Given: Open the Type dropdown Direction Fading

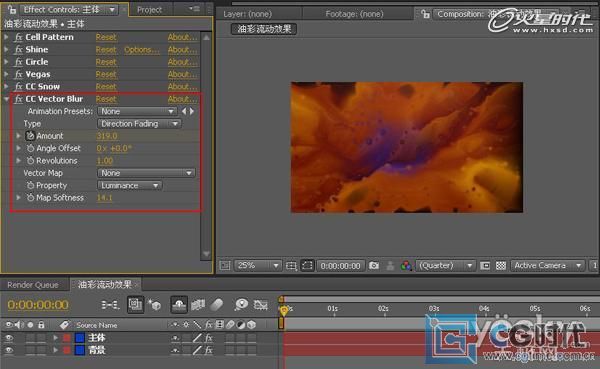Looking at the screenshot, I should point(139,124).
